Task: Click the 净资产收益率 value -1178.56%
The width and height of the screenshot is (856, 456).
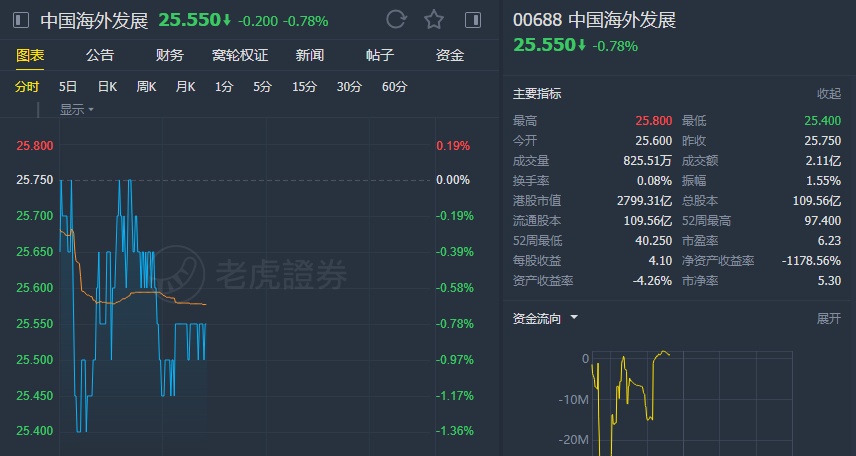Action: point(811,261)
